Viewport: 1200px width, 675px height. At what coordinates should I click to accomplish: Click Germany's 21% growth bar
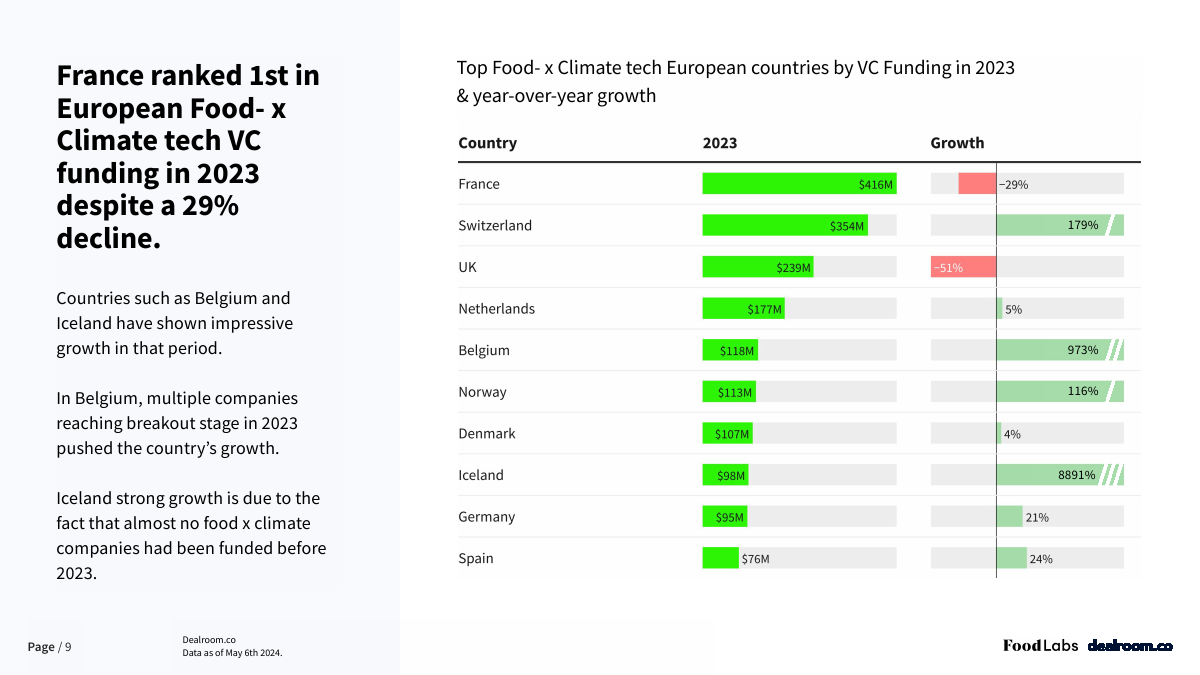(1009, 517)
